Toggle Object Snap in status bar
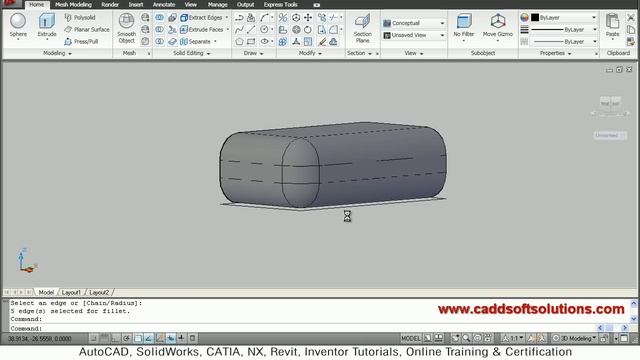This screenshot has width=640, height=360. click(x=138, y=338)
